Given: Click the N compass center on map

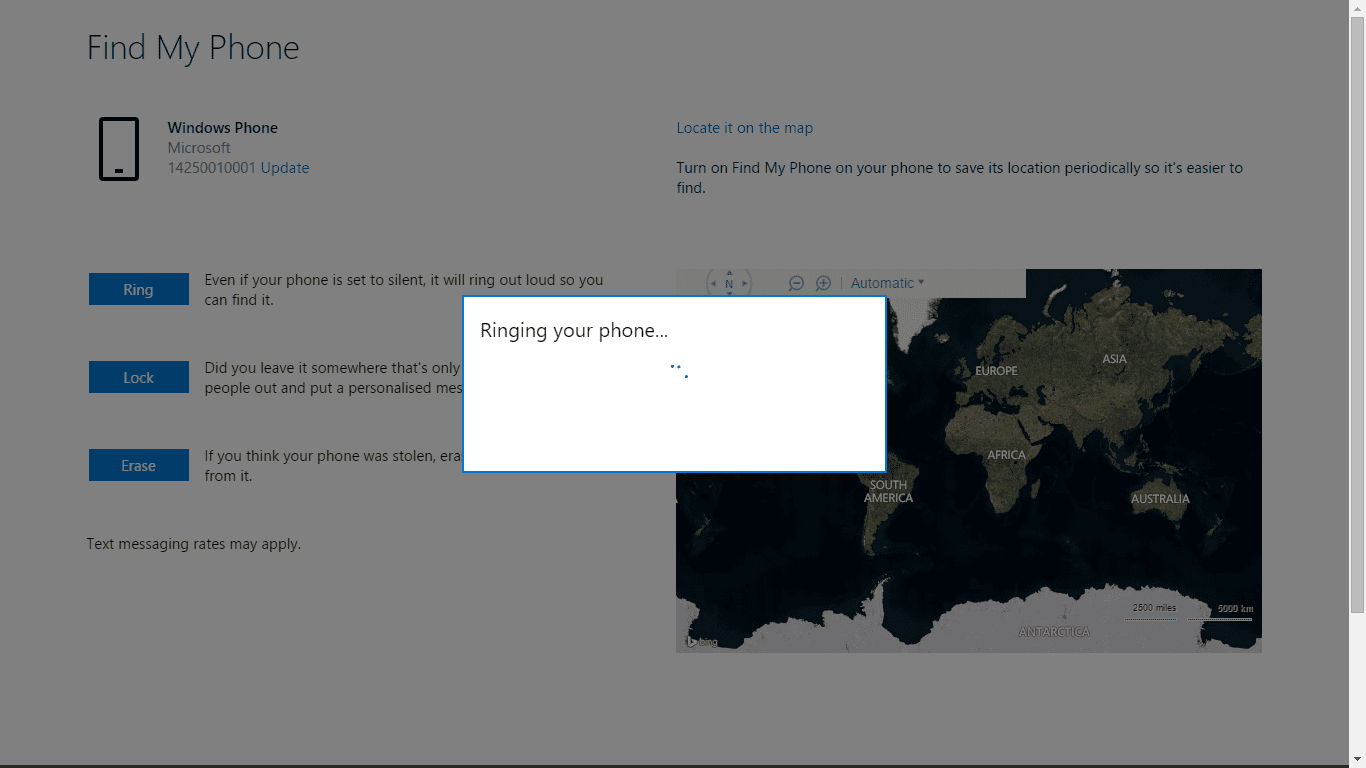Looking at the screenshot, I should [729, 284].
